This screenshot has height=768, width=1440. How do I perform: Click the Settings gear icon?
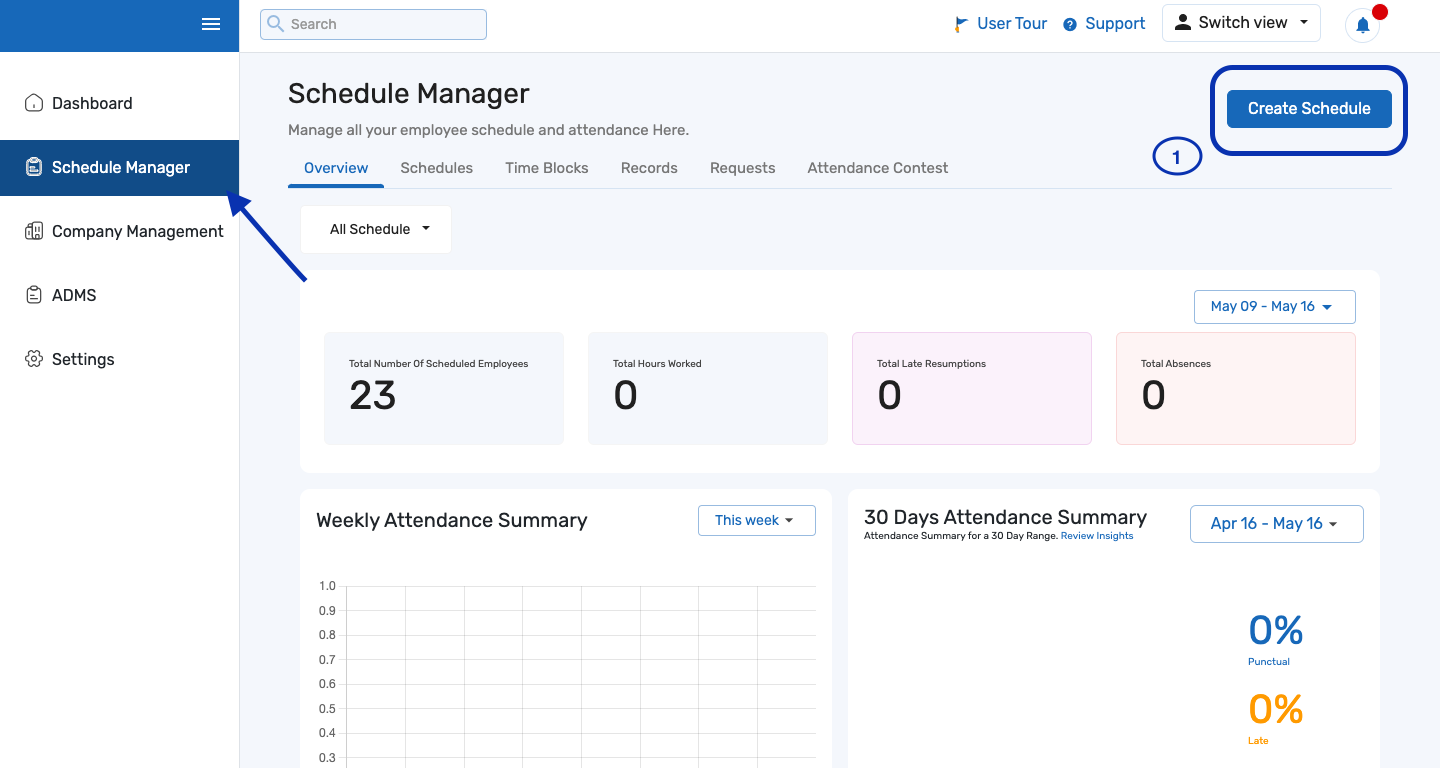(34, 359)
